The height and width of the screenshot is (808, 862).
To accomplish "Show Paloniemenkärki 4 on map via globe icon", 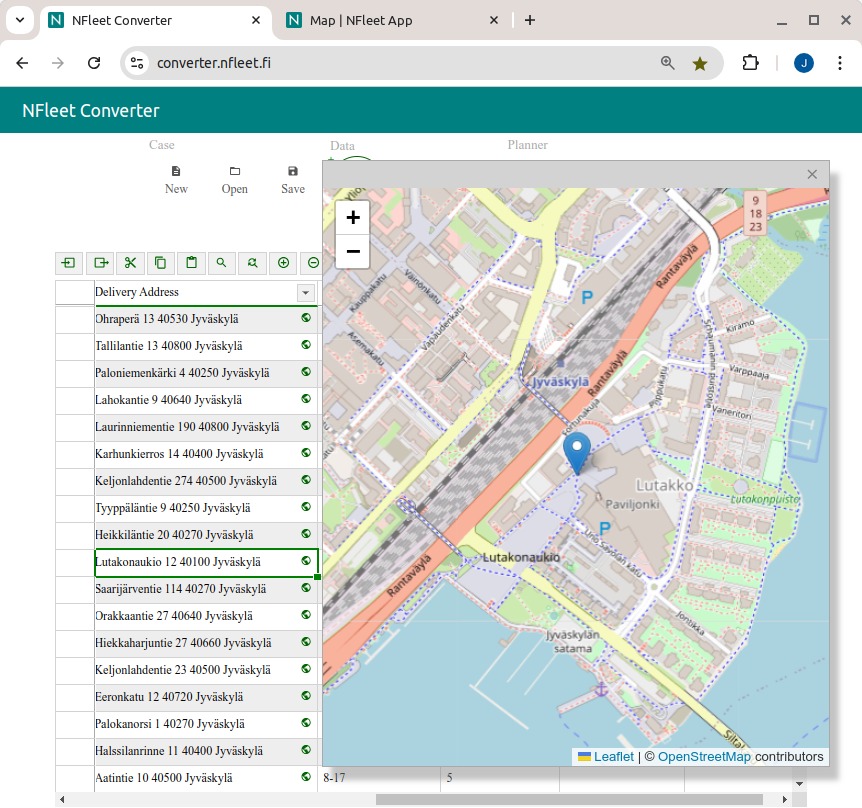I will coord(306,372).
